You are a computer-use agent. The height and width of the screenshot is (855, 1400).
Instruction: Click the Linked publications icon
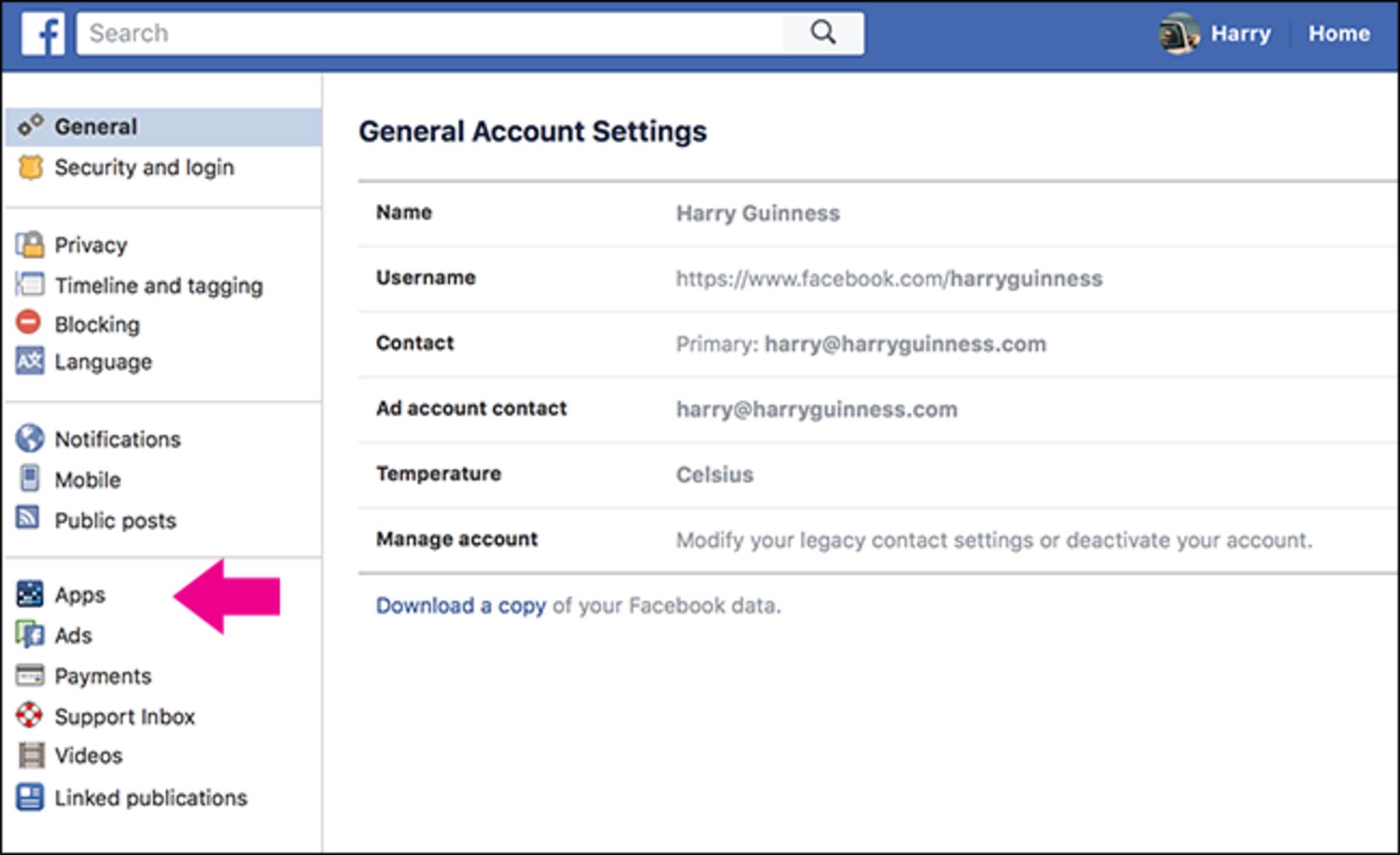pos(29,797)
